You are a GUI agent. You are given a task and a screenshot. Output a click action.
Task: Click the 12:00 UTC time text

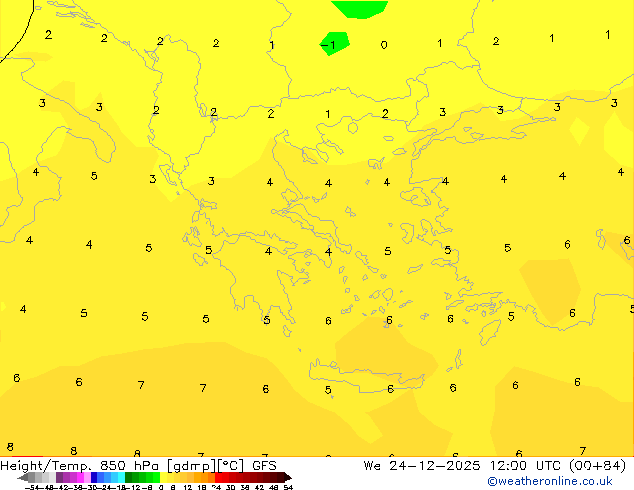pos(525,466)
